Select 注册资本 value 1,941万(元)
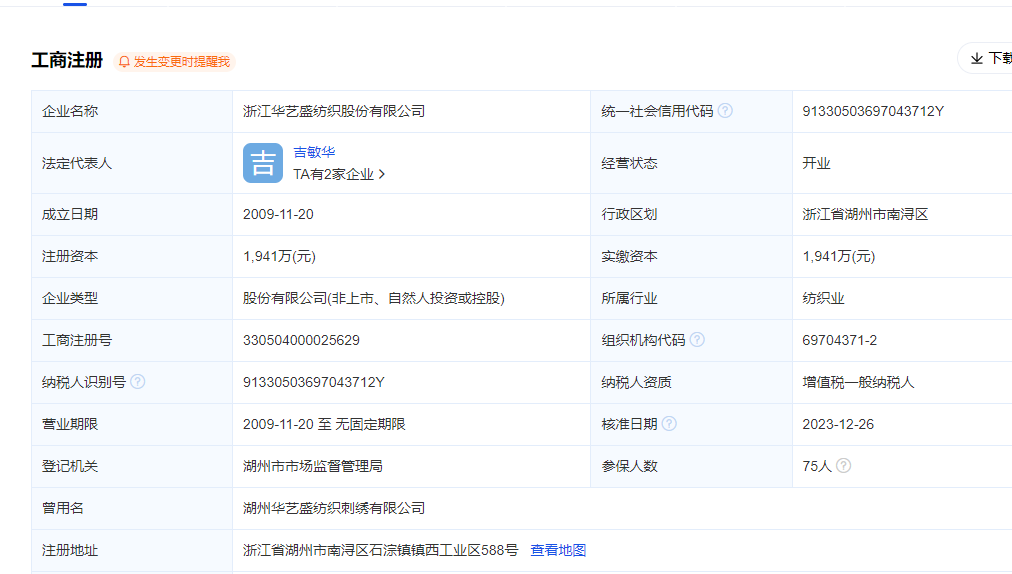1012x574 pixels. [x=279, y=256]
